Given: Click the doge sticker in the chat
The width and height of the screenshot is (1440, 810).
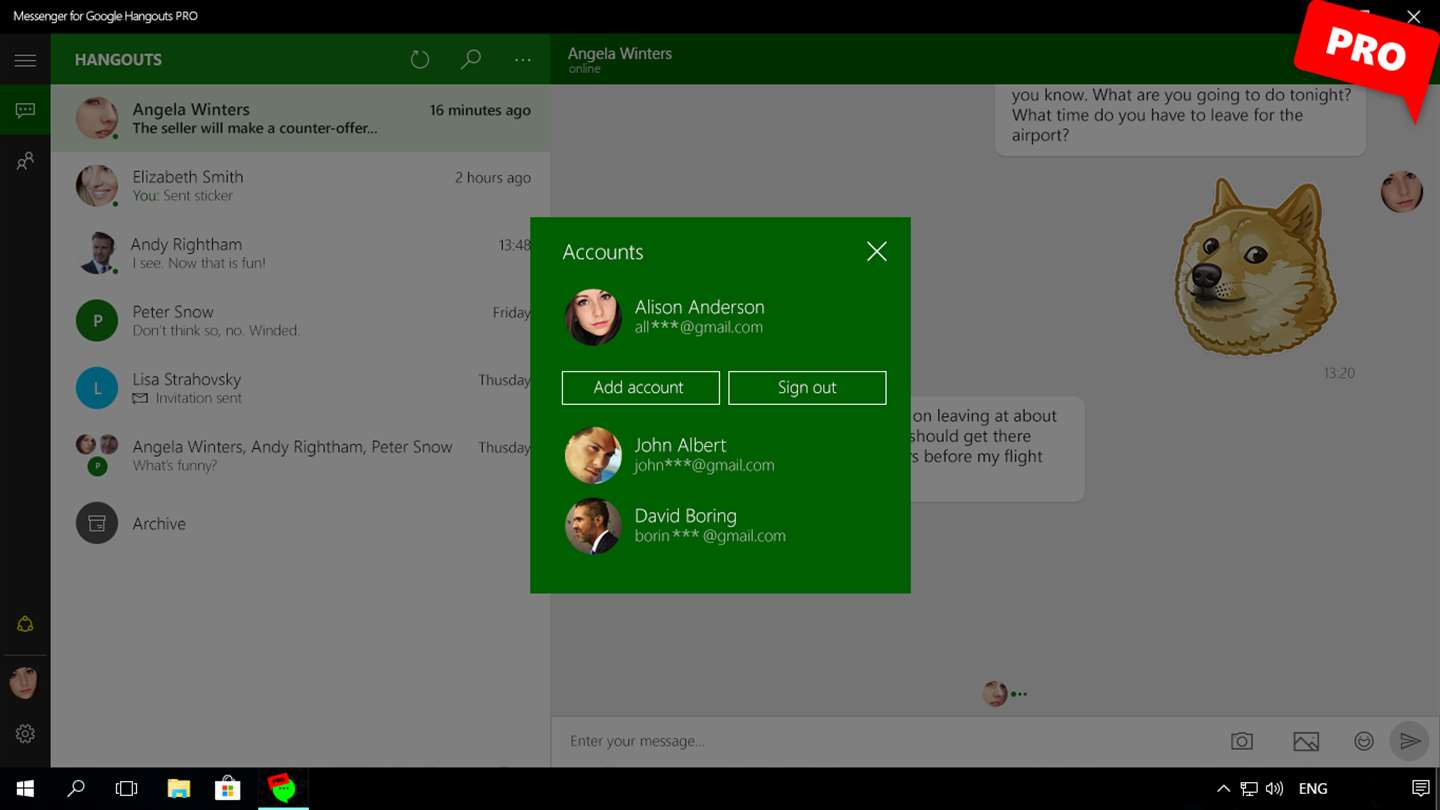Looking at the screenshot, I should click(1256, 268).
